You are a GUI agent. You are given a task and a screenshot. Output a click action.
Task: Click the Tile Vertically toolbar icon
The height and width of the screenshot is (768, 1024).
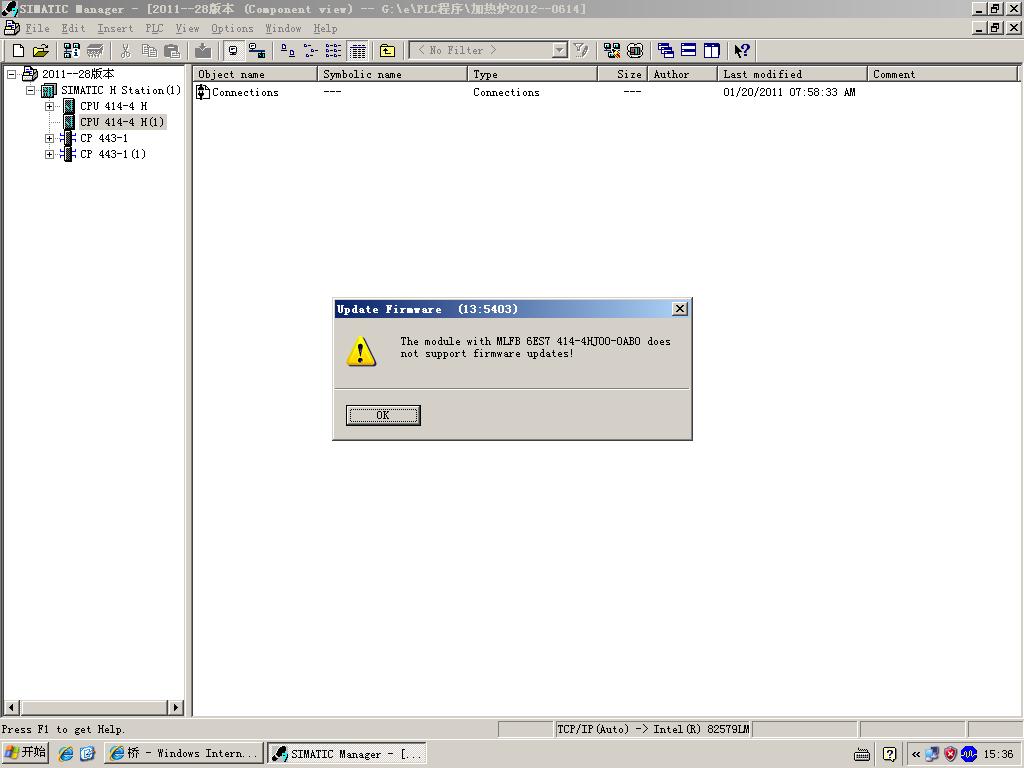tap(711, 51)
